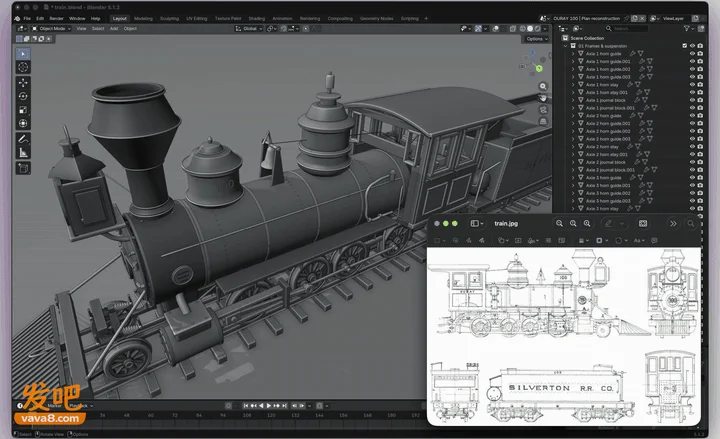This screenshot has width=720, height=439.
Task: Toggle proportional editing in header
Action: (x=306, y=28)
